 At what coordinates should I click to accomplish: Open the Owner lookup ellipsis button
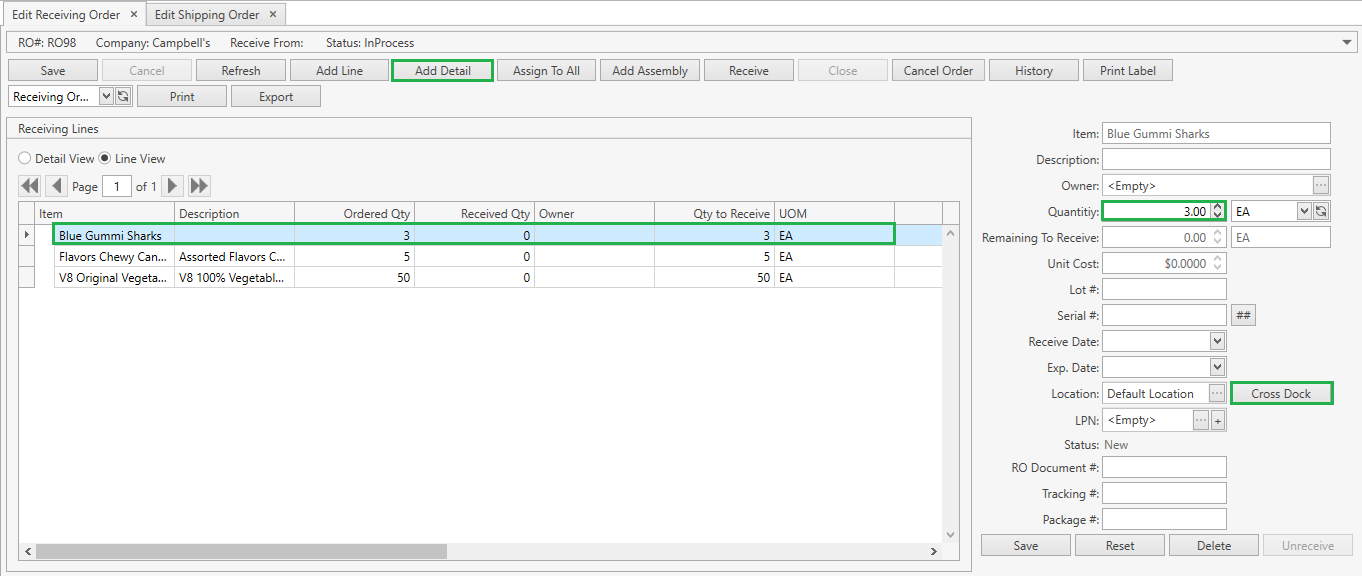(1321, 185)
